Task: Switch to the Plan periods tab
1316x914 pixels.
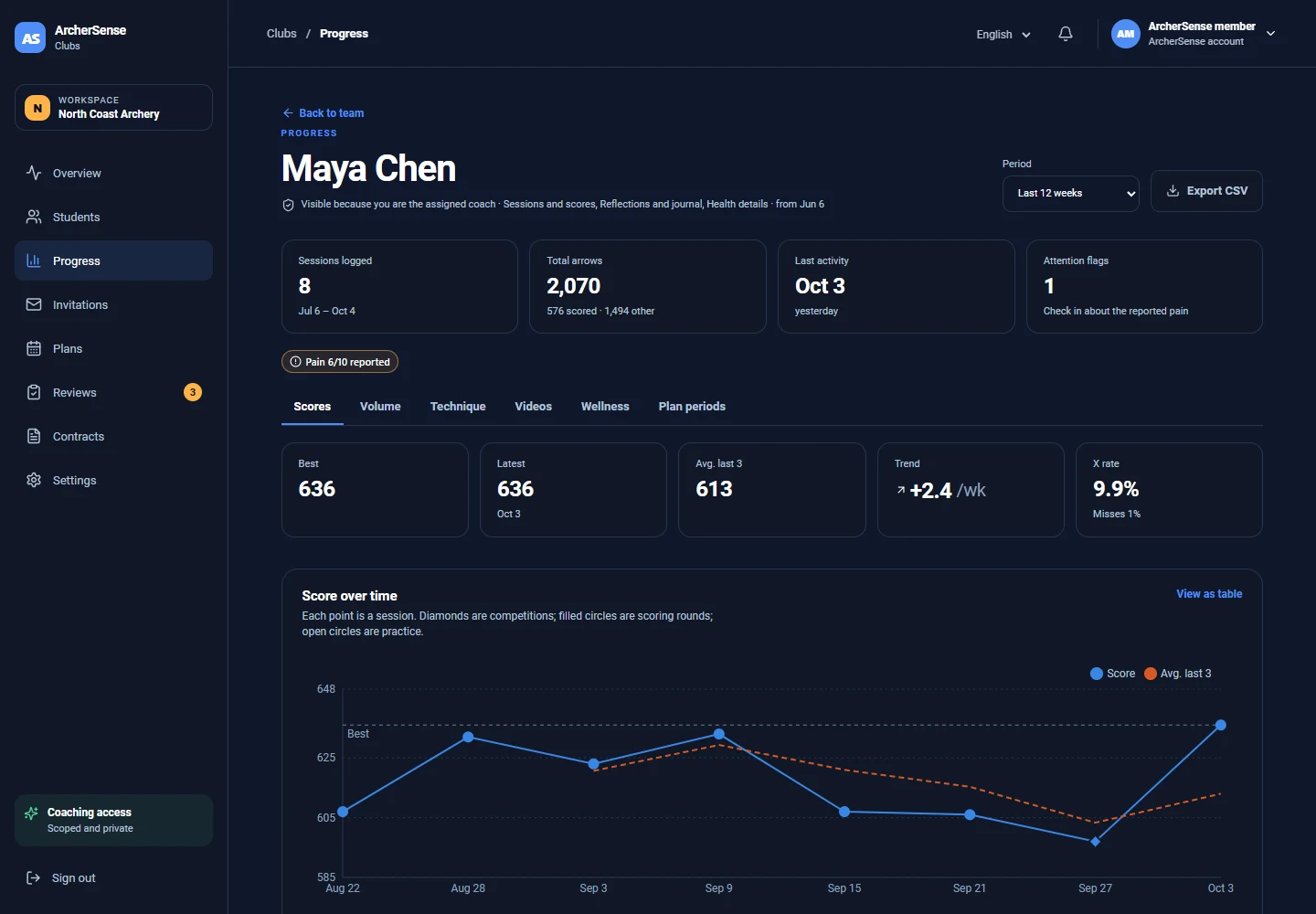Action: click(692, 407)
